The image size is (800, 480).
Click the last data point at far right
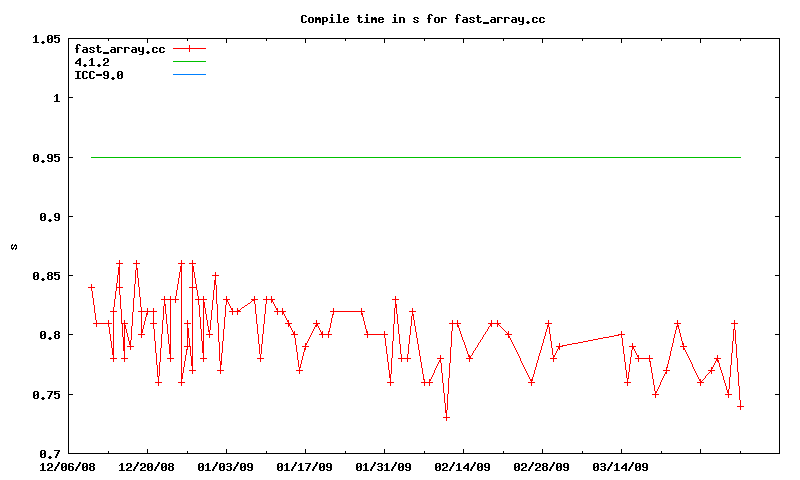[741, 406]
